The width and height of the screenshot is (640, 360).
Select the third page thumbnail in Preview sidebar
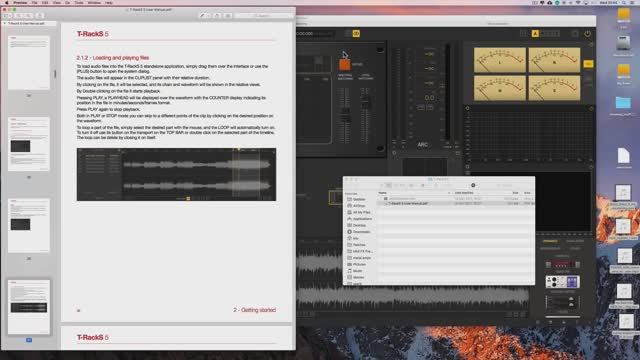click(29, 225)
